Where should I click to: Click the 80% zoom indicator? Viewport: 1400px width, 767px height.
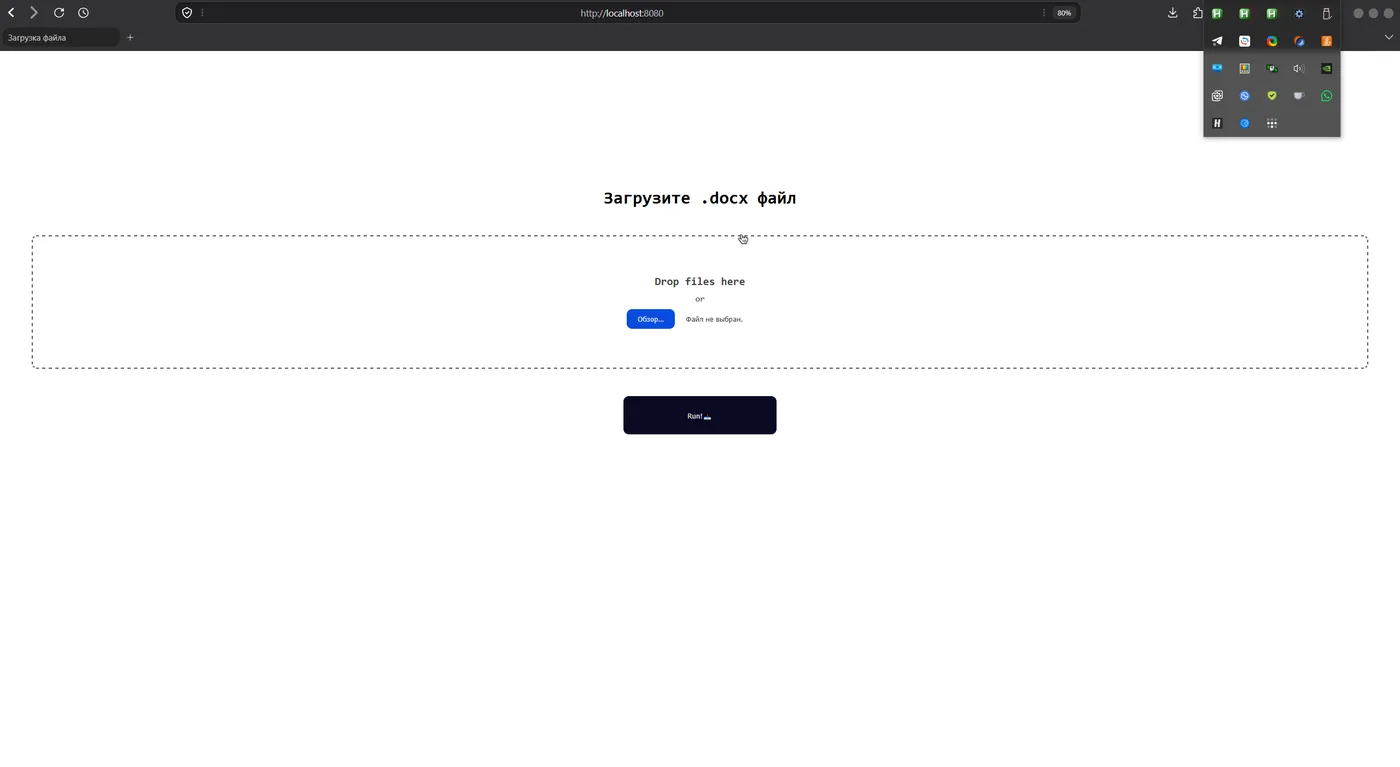coord(1064,13)
